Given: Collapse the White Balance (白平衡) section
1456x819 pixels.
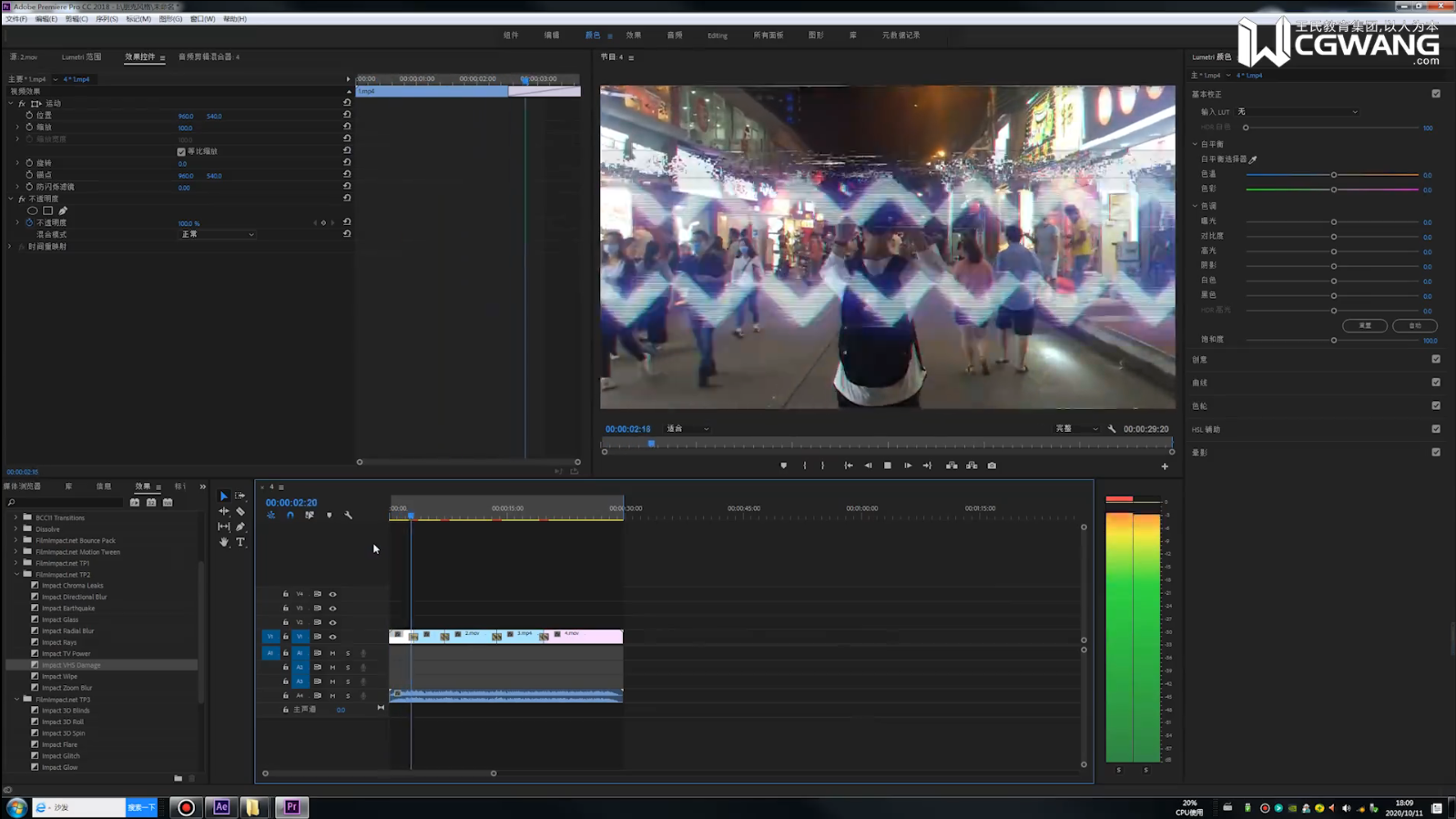Looking at the screenshot, I should (x=1196, y=144).
